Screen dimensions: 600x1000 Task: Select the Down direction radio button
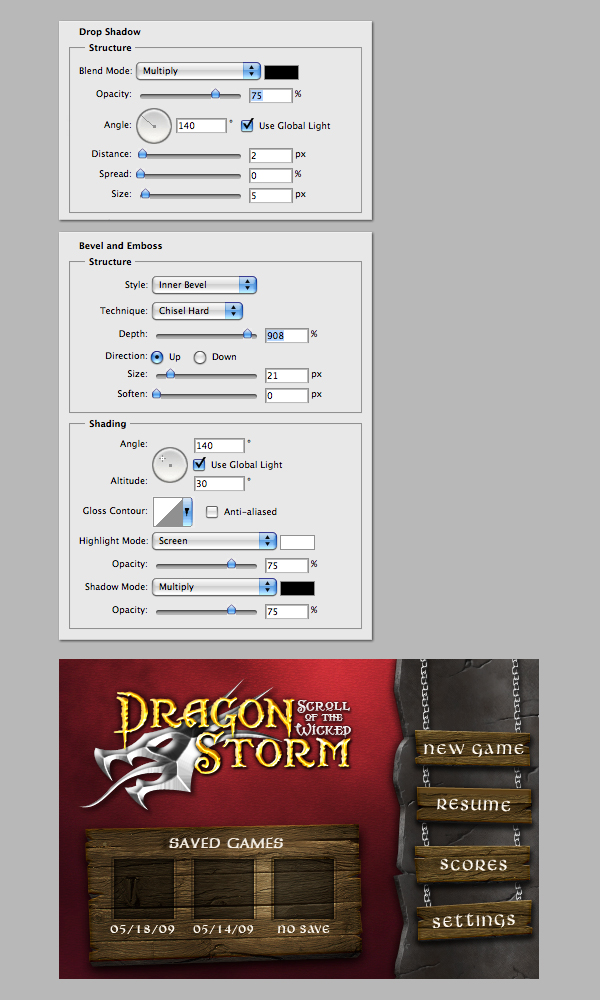tap(200, 357)
